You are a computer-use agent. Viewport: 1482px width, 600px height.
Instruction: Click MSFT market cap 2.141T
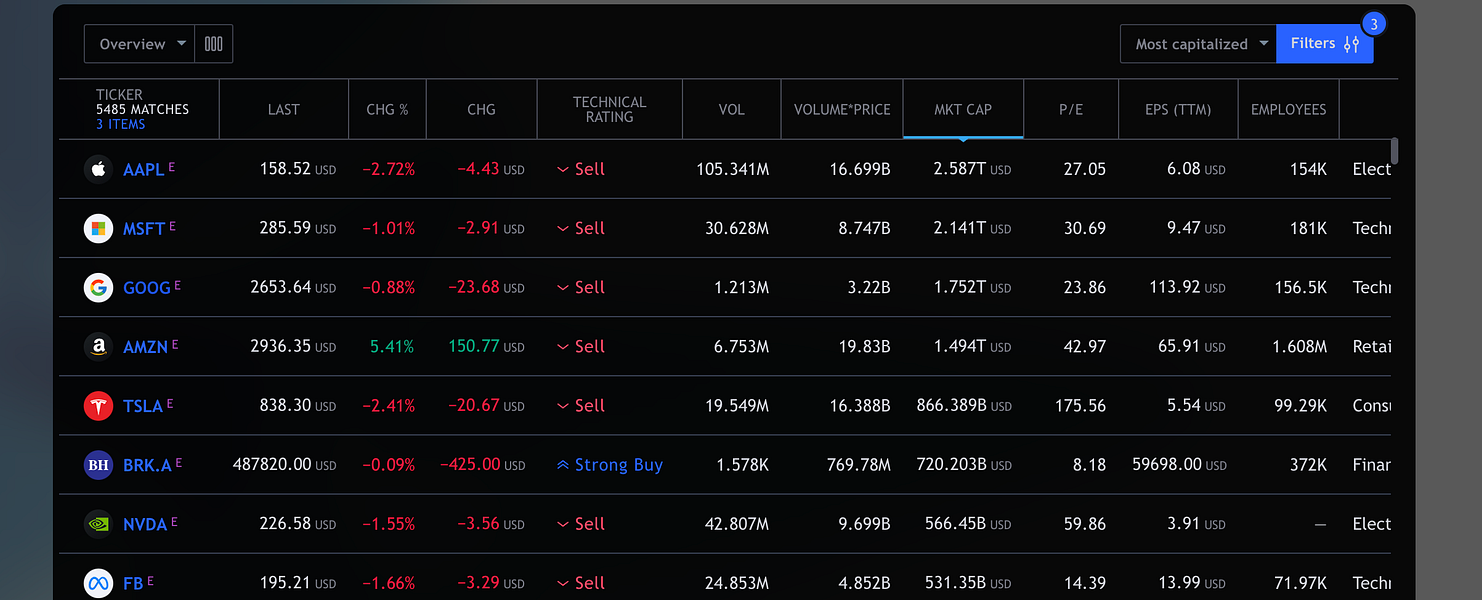(x=960, y=228)
